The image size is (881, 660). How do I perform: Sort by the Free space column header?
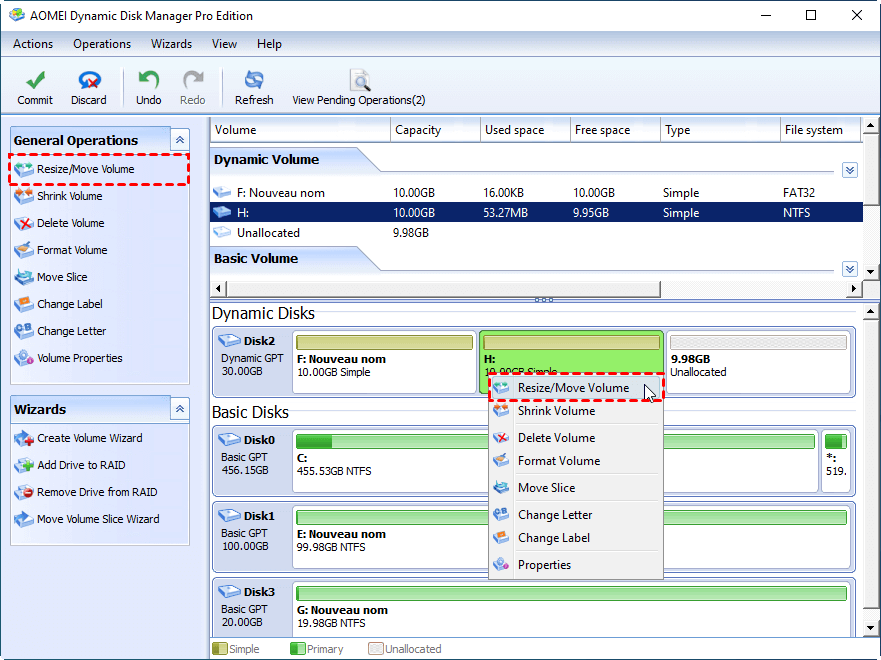615,130
